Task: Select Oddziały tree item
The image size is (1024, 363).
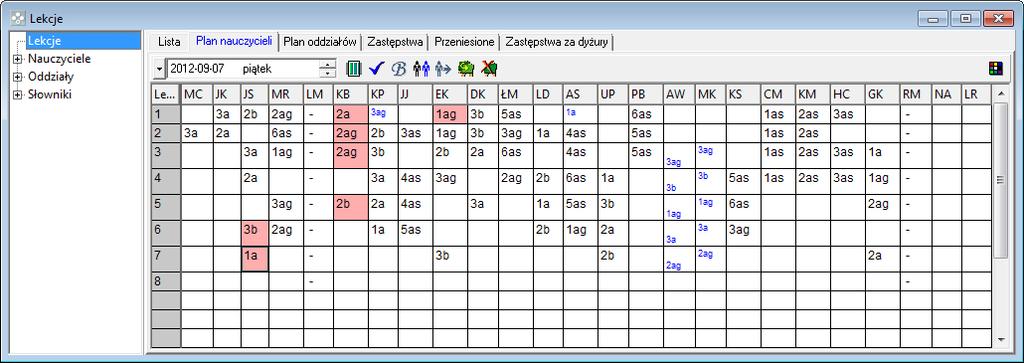Action: point(50,76)
